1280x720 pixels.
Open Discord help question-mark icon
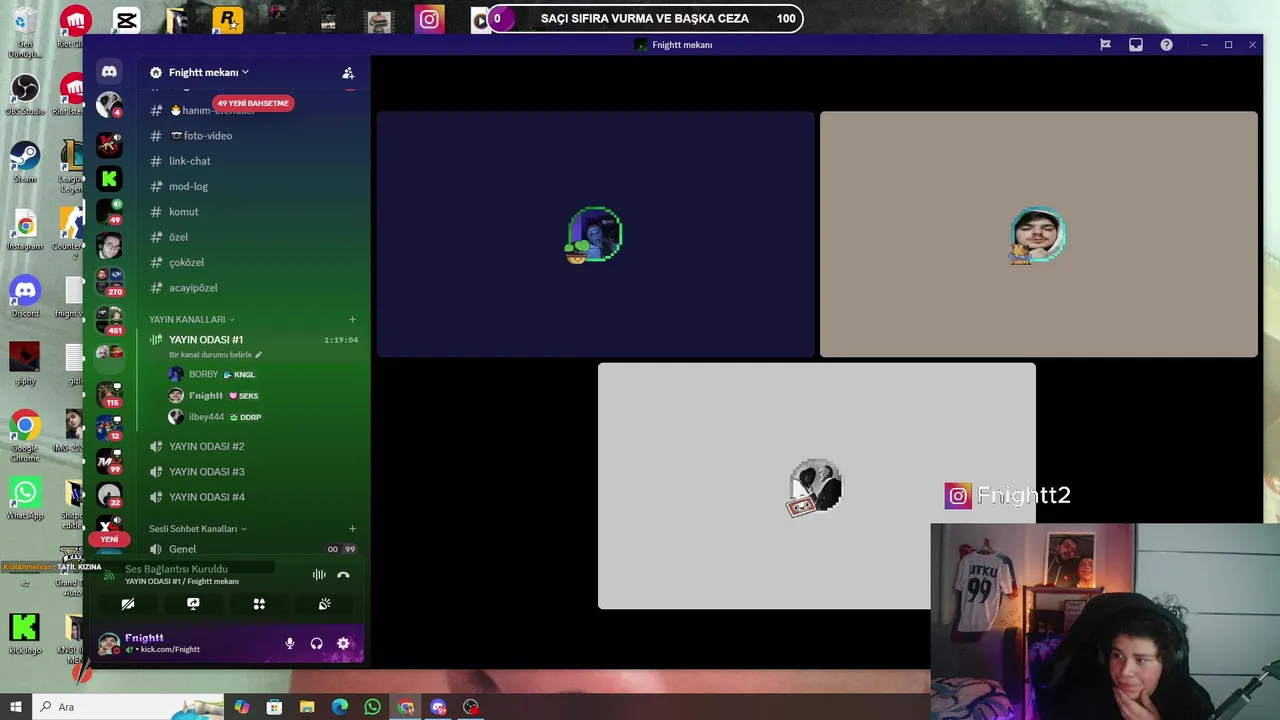1166,45
